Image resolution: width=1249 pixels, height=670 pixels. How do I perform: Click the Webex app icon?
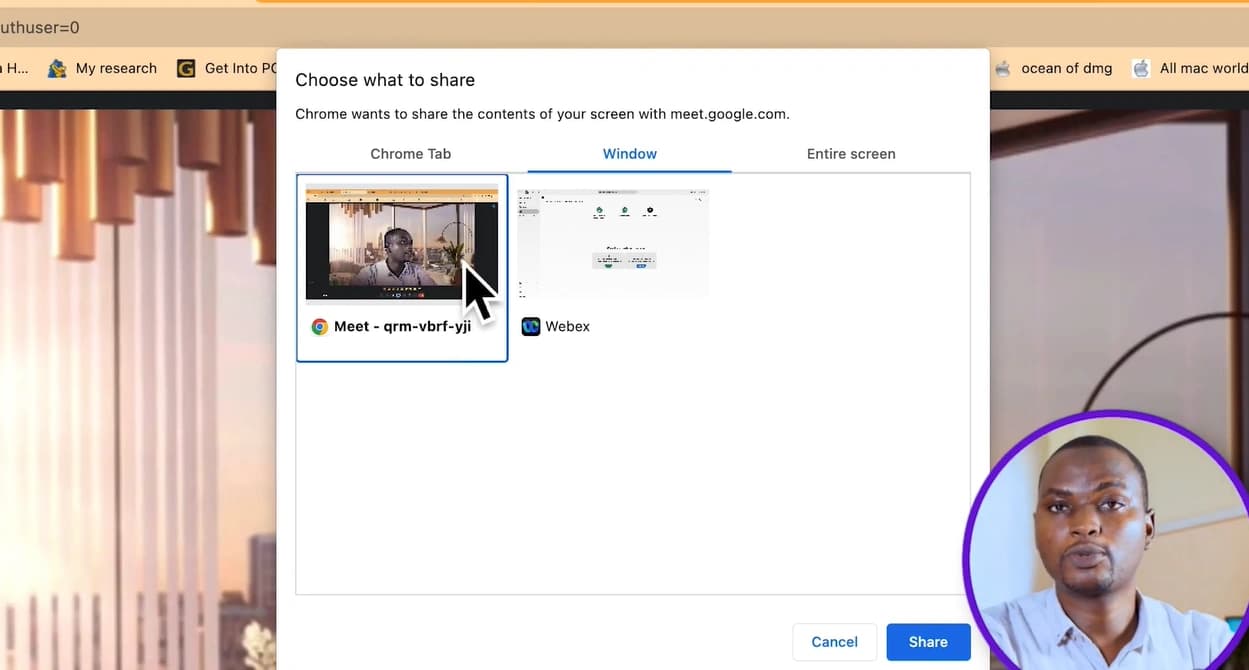(x=531, y=326)
